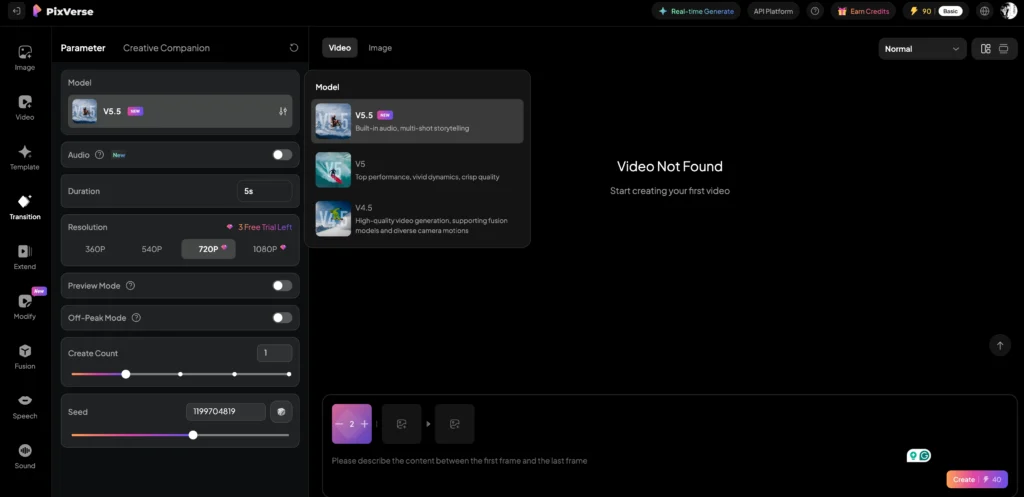Toggle the Audio switch

tap(282, 155)
